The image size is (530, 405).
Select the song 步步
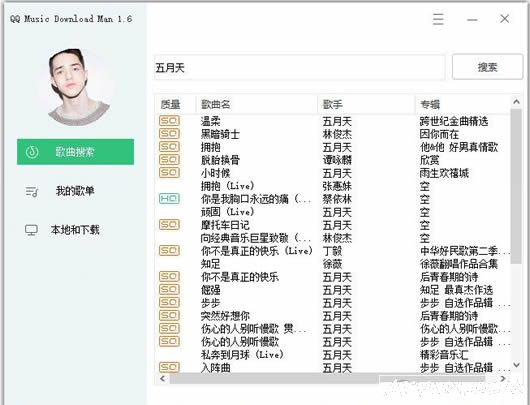[211, 303]
